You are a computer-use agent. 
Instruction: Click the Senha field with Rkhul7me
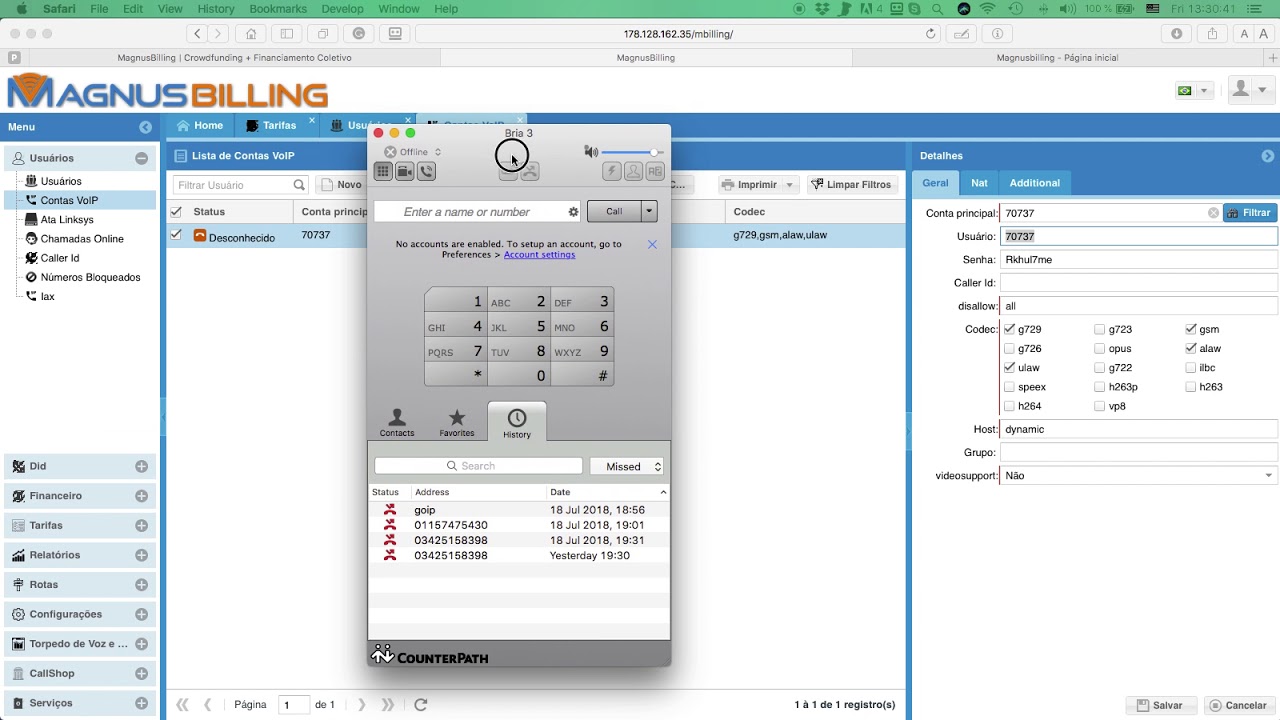pyautogui.click(x=1139, y=260)
